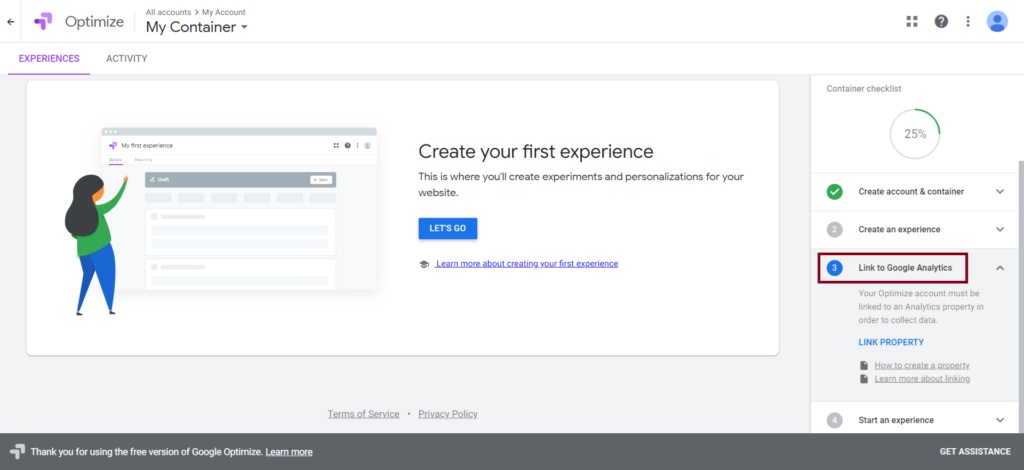The image size is (1024, 470).
Task: Open the three-dot more options menu
Action: (x=968, y=21)
